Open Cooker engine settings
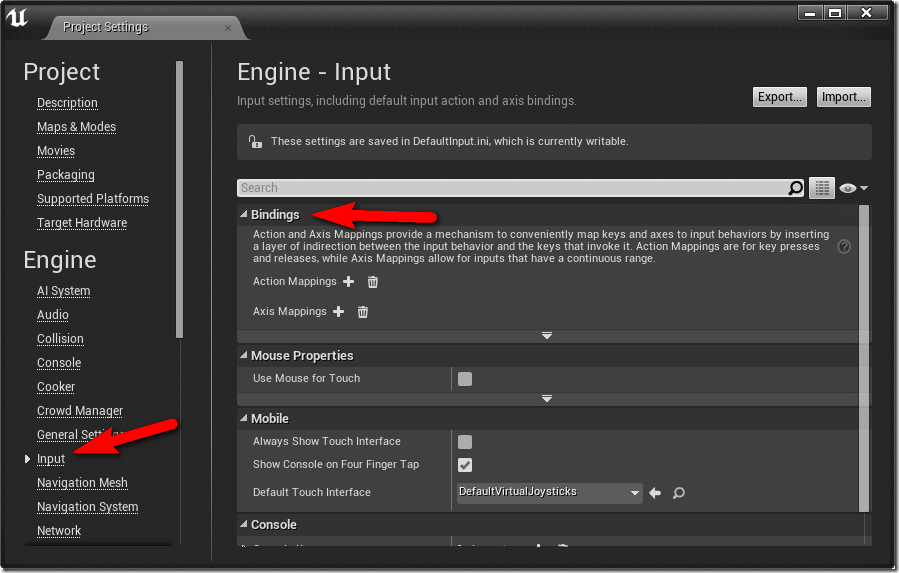The height and width of the screenshot is (573, 899). (56, 387)
